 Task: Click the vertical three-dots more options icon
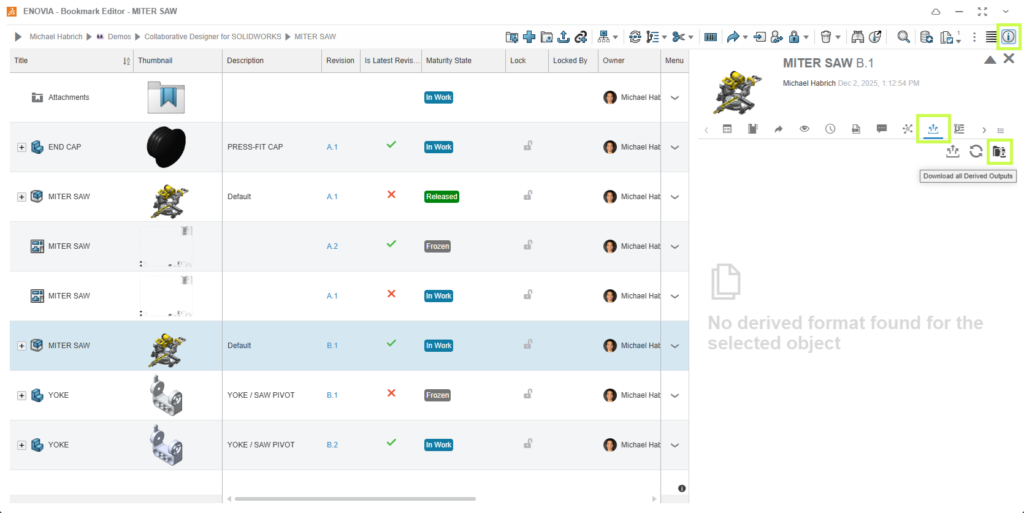[974, 37]
